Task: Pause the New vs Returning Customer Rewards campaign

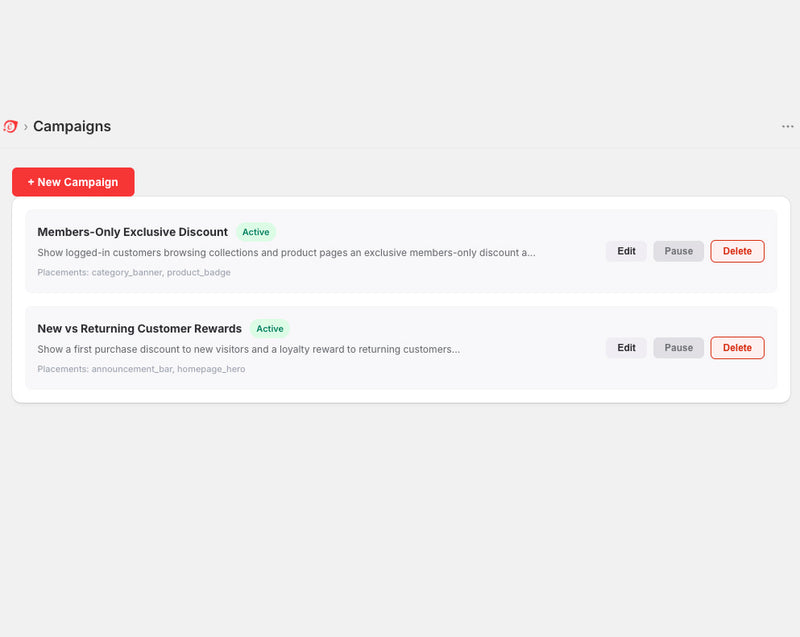Action: (x=678, y=348)
